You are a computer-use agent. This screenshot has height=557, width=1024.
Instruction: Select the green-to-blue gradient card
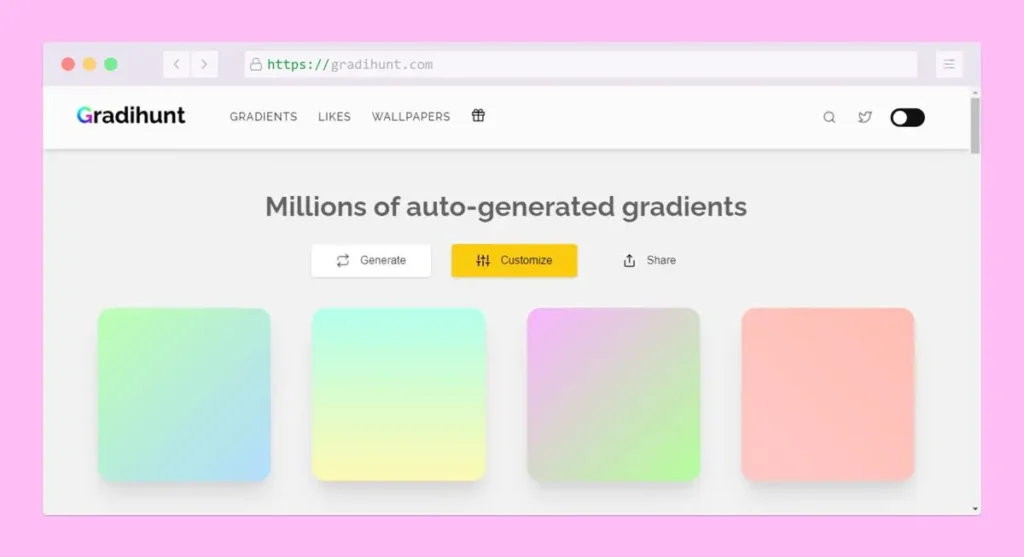(x=184, y=395)
